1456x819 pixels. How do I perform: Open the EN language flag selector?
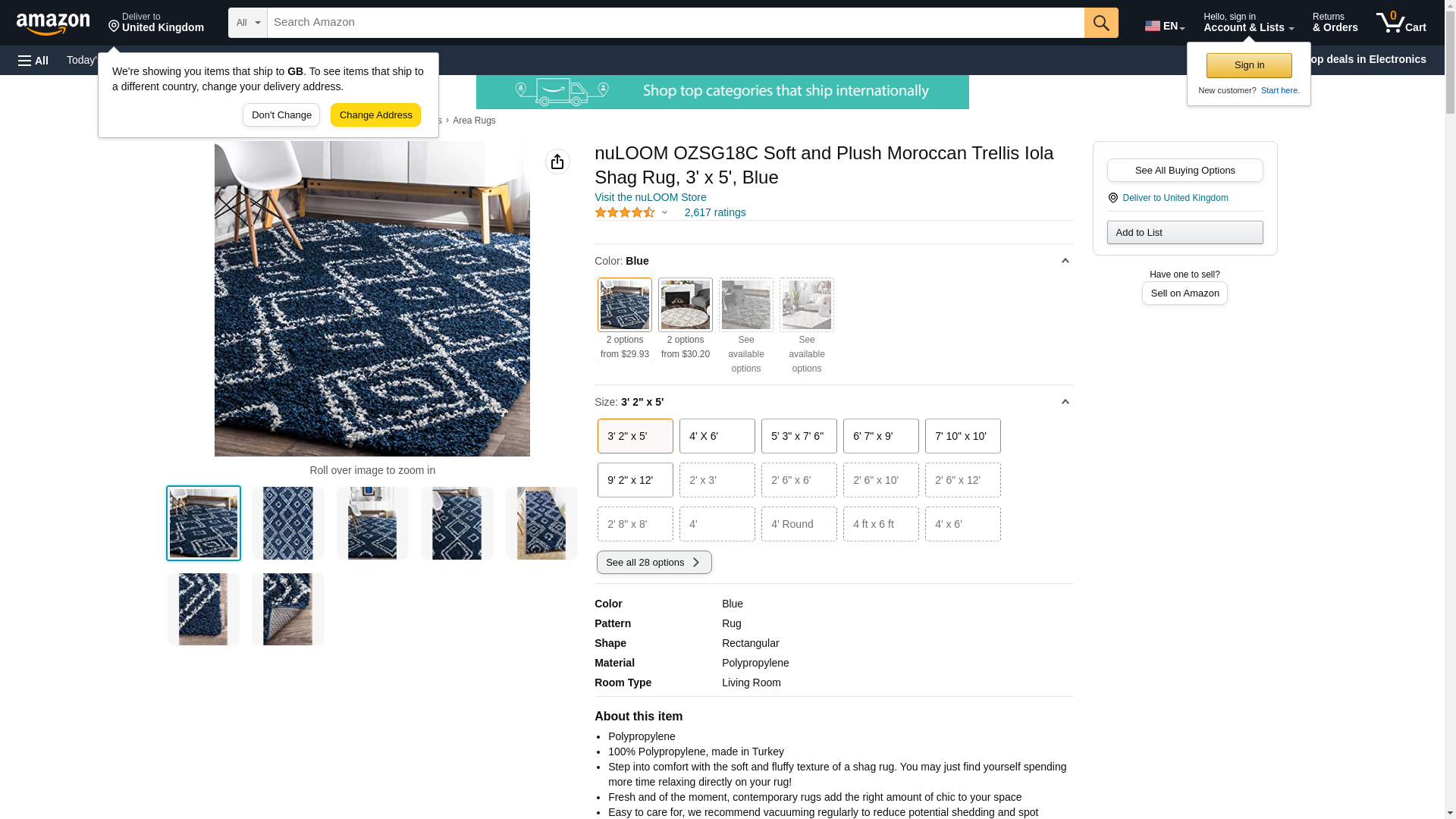coord(1165,26)
